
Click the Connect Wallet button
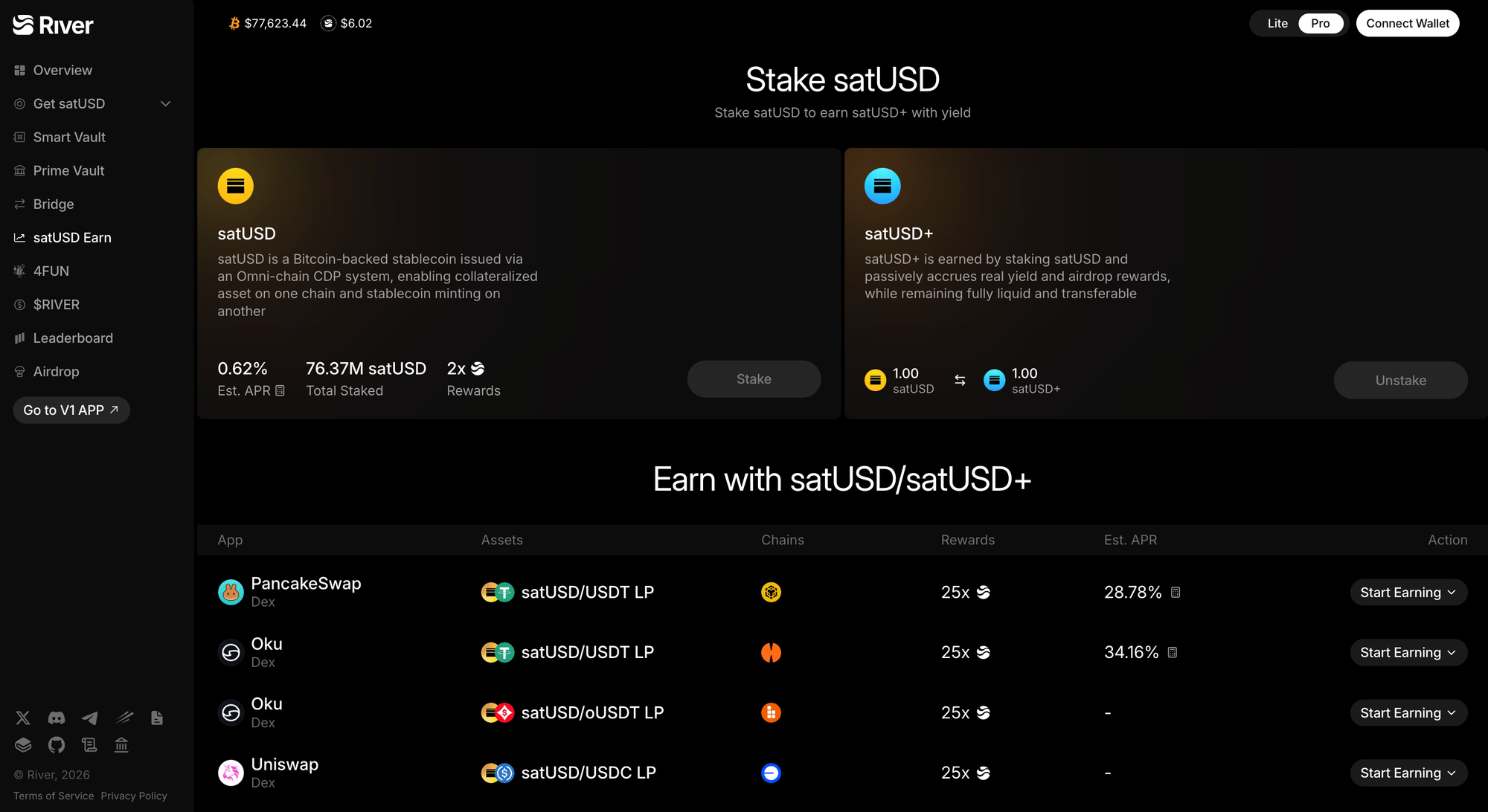pyautogui.click(x=1407, y=24)
